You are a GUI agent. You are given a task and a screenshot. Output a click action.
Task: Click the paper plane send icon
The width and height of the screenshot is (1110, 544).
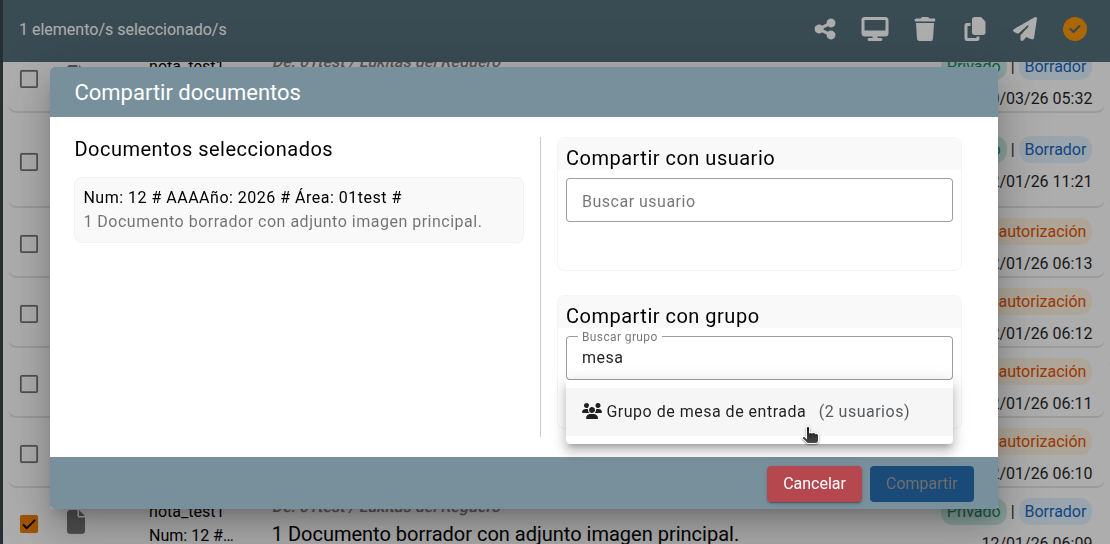click(x=1024, y=30)
